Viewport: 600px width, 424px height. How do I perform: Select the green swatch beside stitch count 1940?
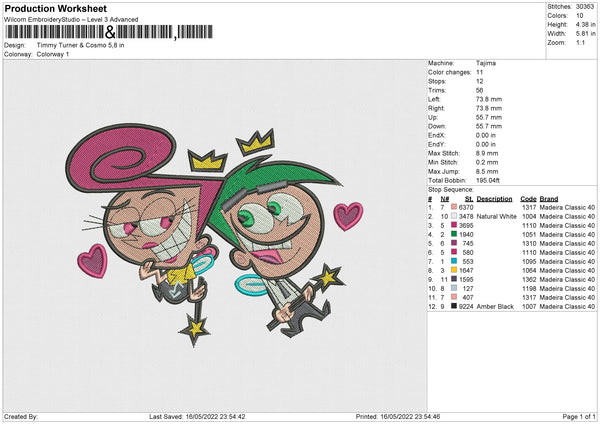point(454,234)
